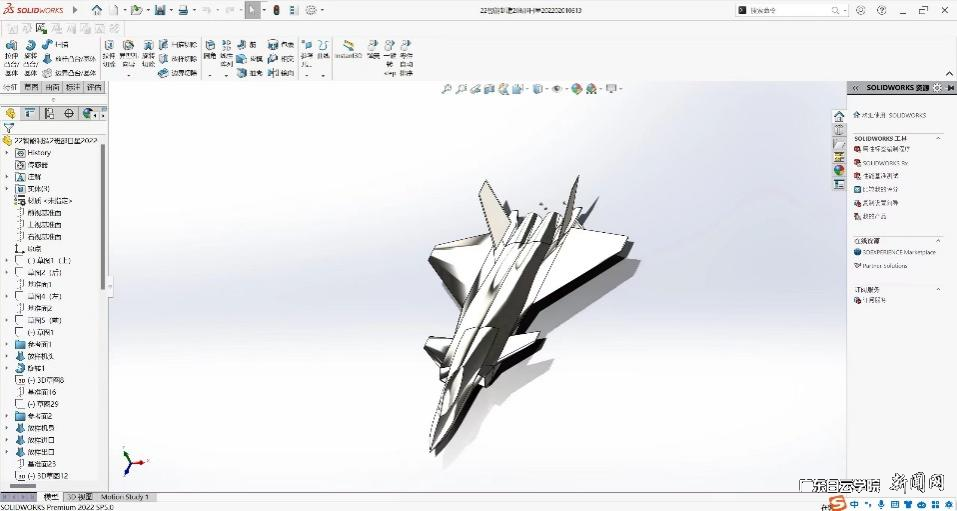This screenshot has width=957, height=511.
Task: Open the Options gear in the top toolbar
Action: (311, 10)
